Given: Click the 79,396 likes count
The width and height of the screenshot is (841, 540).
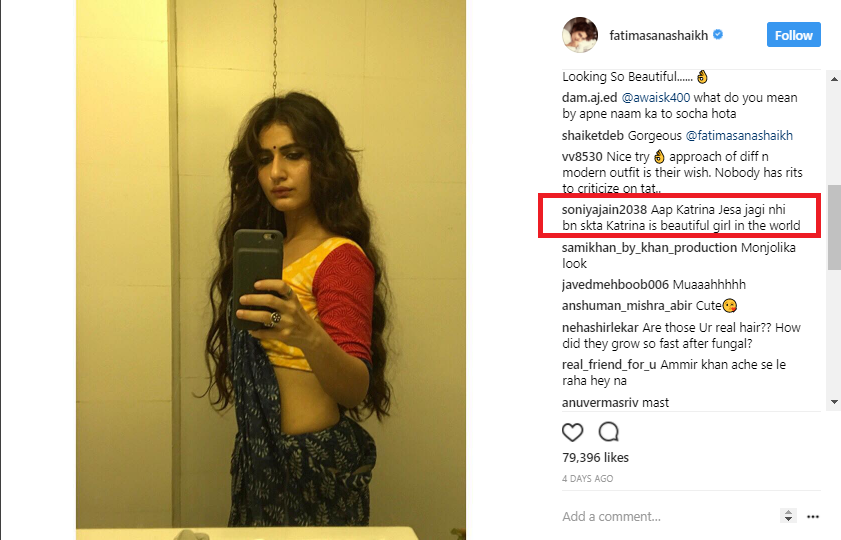Looking at the screenshot, I should coord(595,457).
